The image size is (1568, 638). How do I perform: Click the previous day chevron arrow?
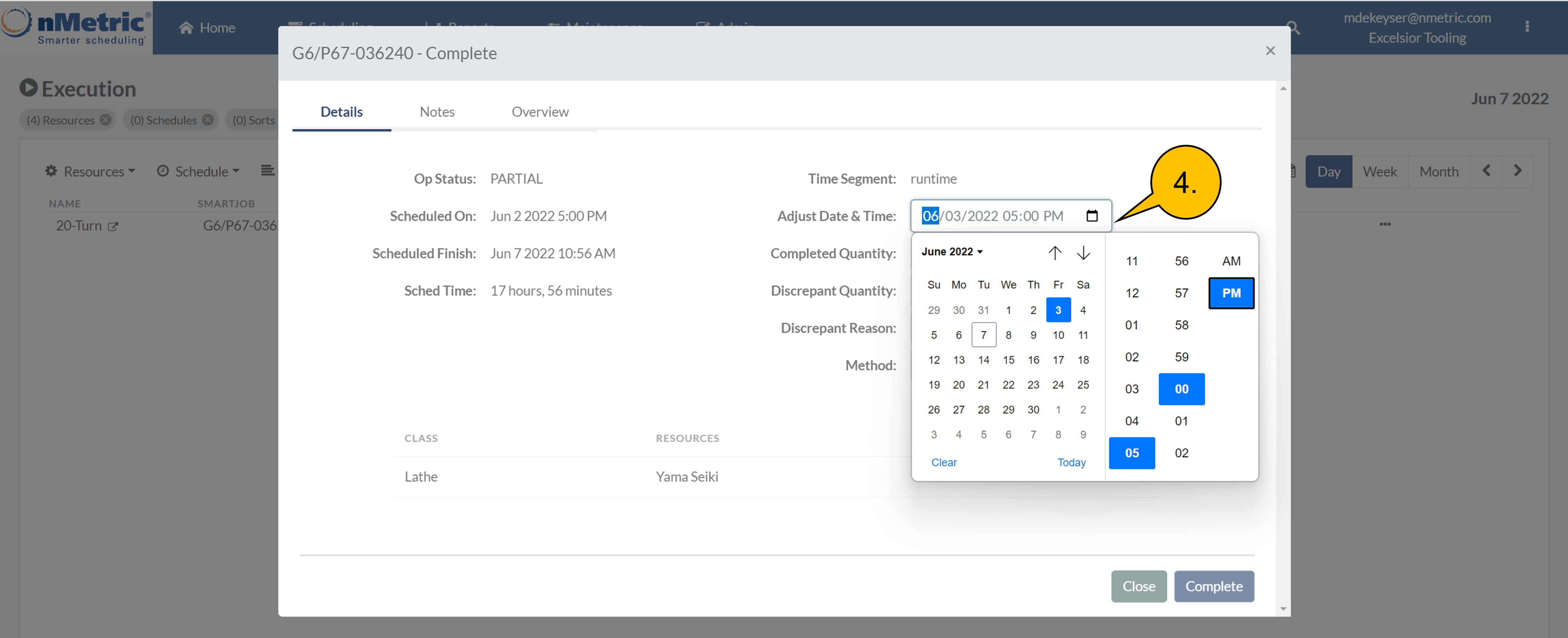(x=1486, y=171)
